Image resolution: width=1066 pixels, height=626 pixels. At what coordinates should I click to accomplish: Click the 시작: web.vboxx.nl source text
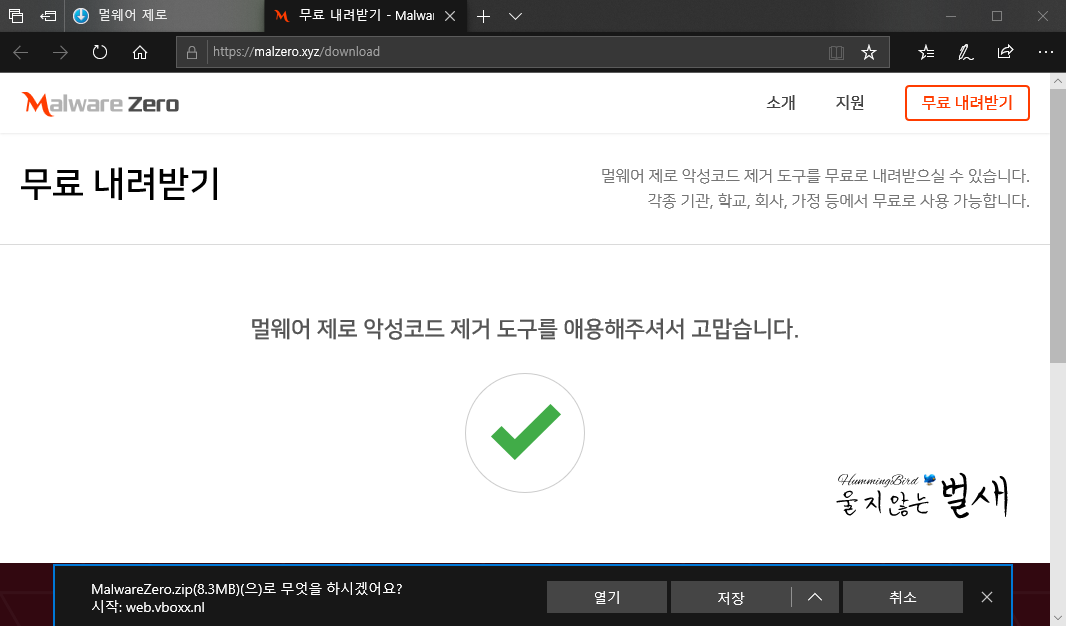[x=148, y=607]
